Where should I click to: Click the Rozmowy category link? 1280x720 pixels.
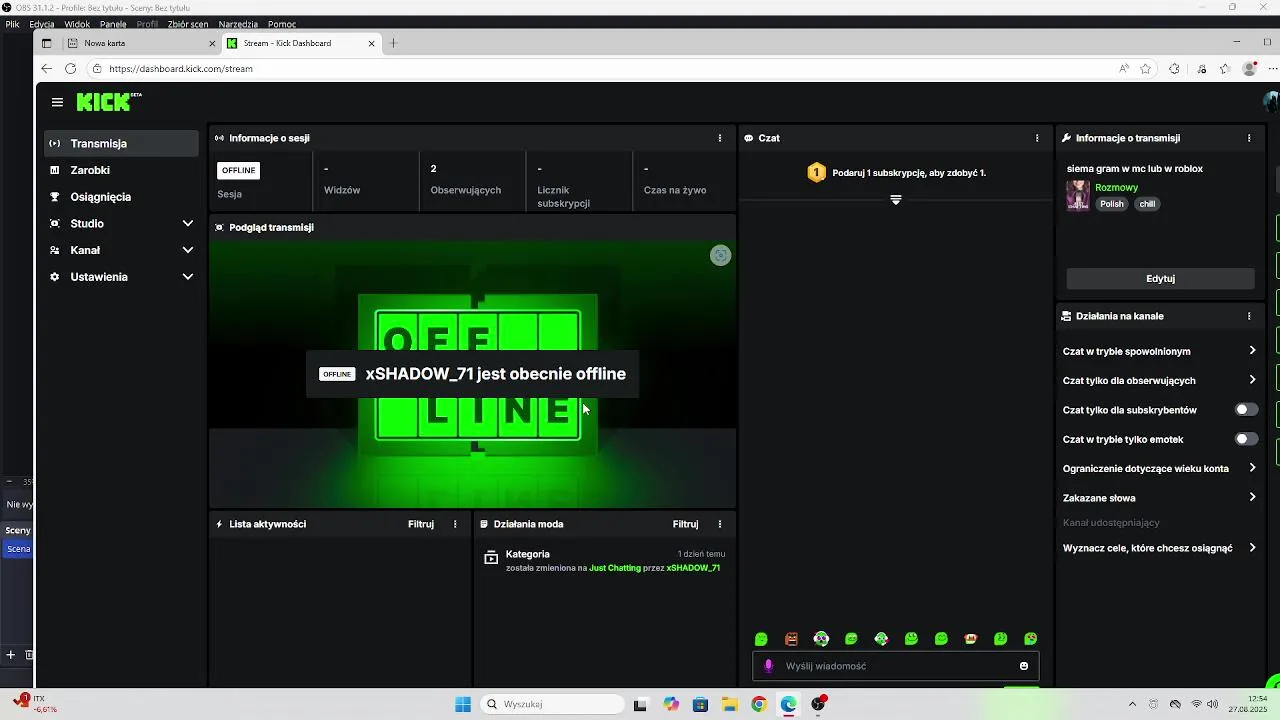click(x=1116, y=187)
